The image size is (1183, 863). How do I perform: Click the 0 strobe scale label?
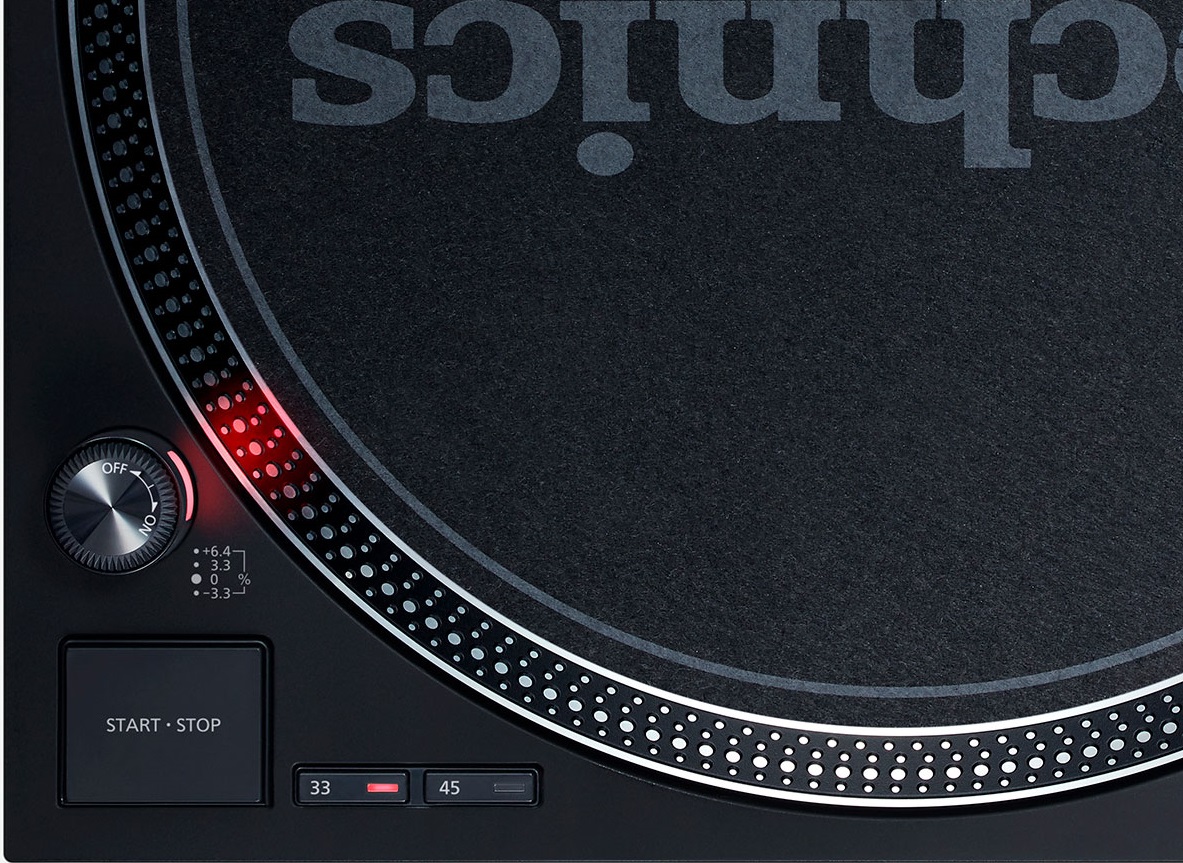[214, 579]
